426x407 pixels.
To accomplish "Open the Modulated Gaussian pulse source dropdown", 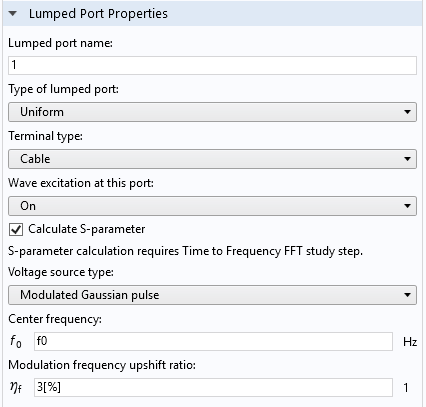I will [212, 295].
